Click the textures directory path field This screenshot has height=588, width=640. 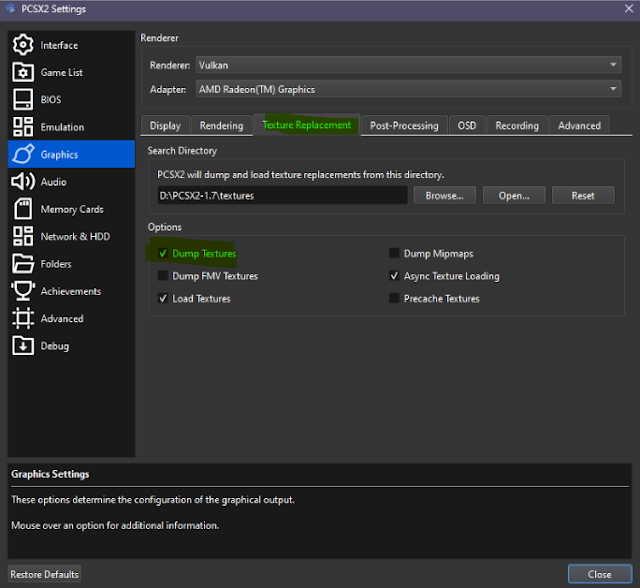click(282, 195)
